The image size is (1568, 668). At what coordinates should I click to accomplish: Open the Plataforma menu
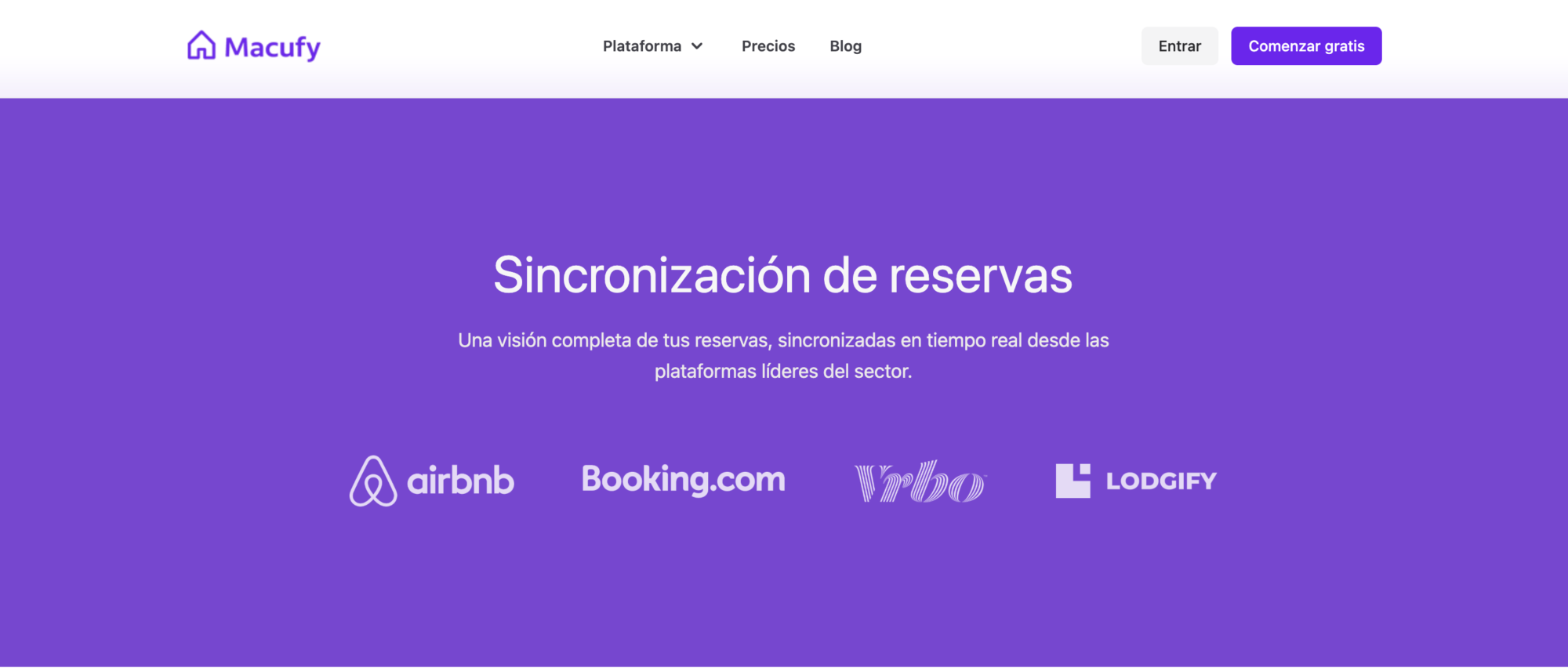[653, 46]
